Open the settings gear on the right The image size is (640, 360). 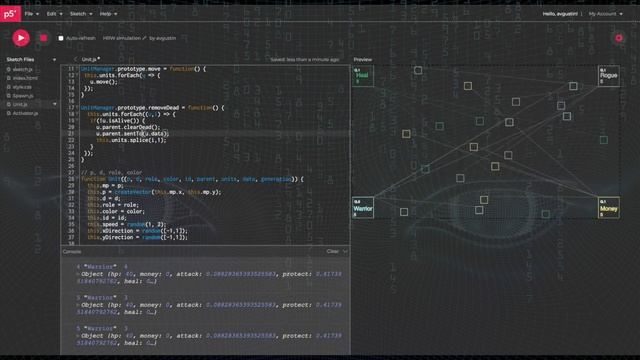coord(619,38)
